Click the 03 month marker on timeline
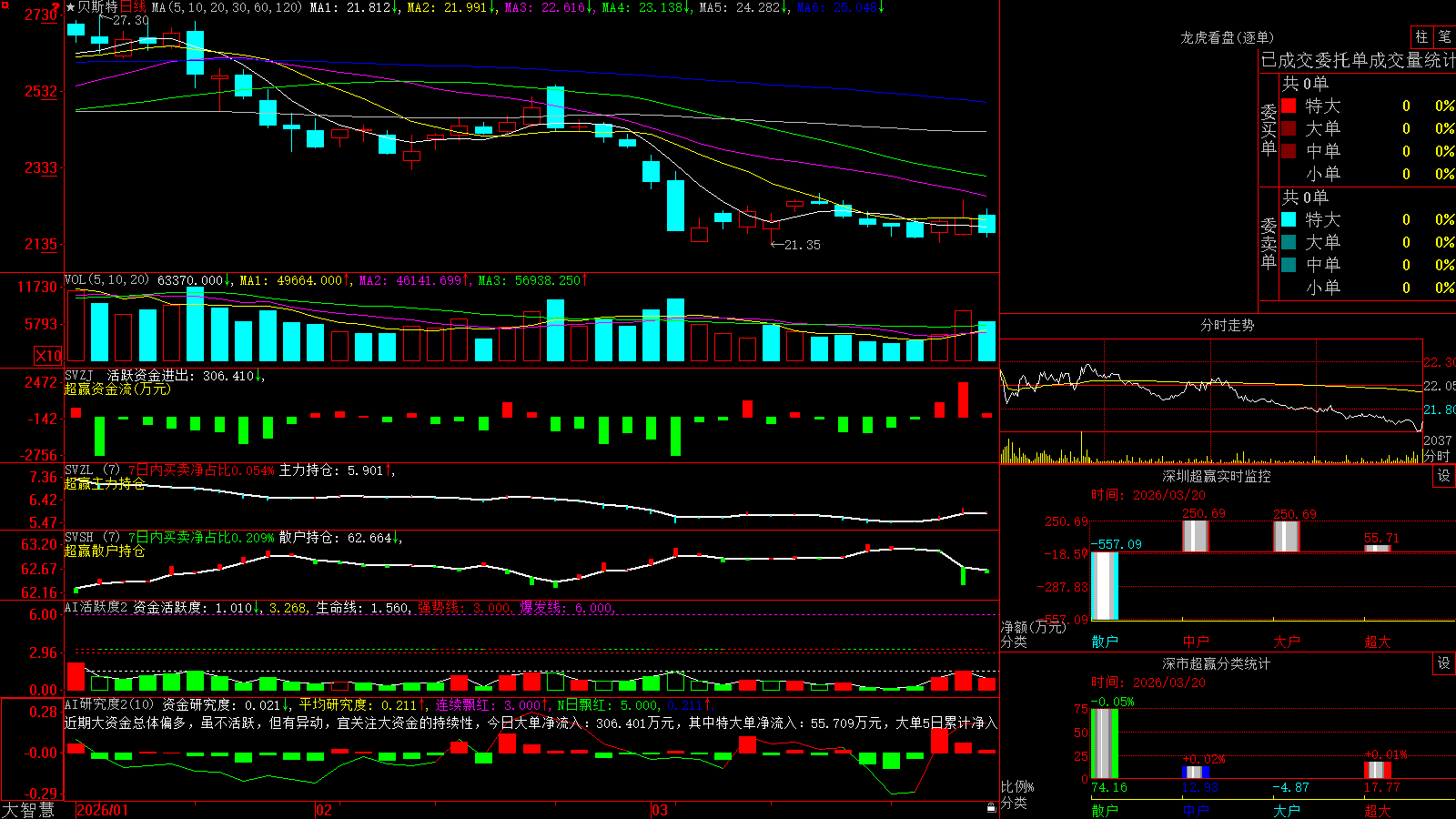Viewport: 1456px width, 819px height. [660, 810]
